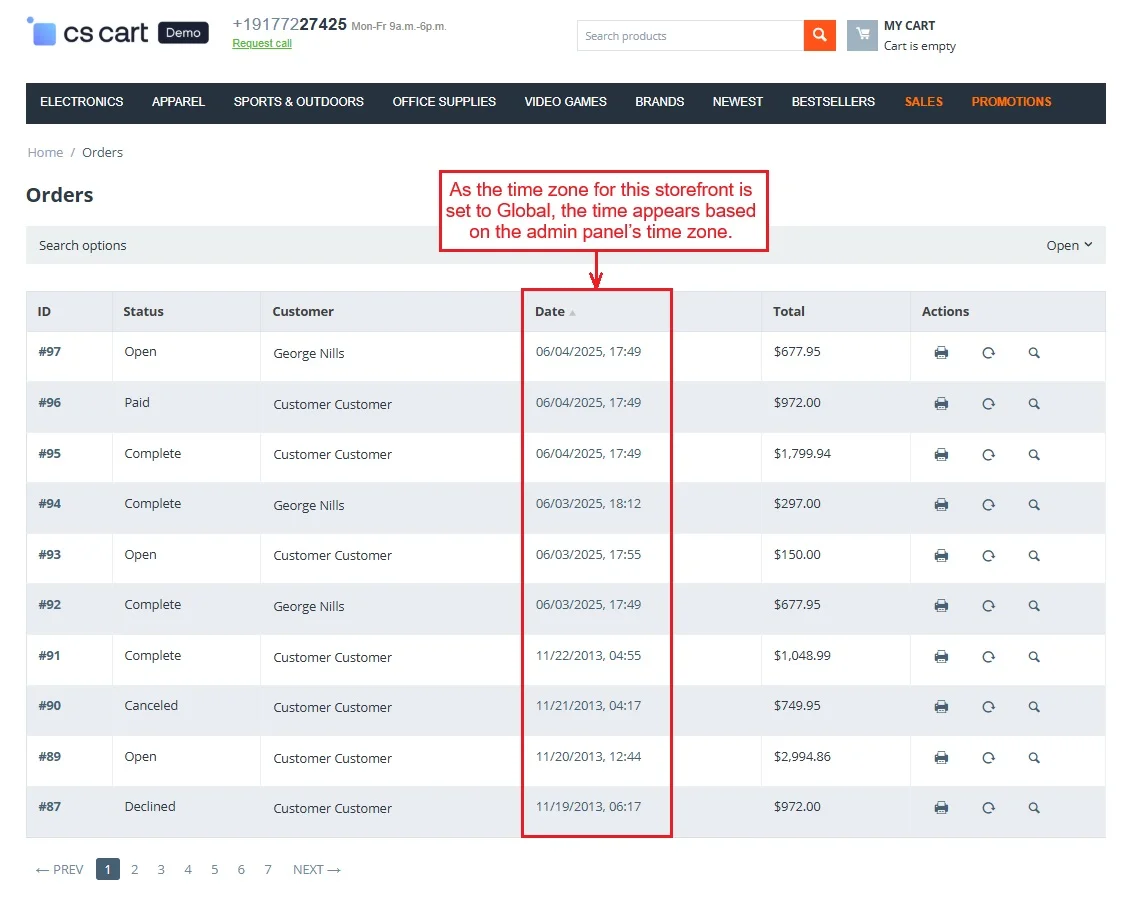Screen dimensions: 1129x900
Task: View details of order #95 via magnifier
Action: pos(1034,454)
